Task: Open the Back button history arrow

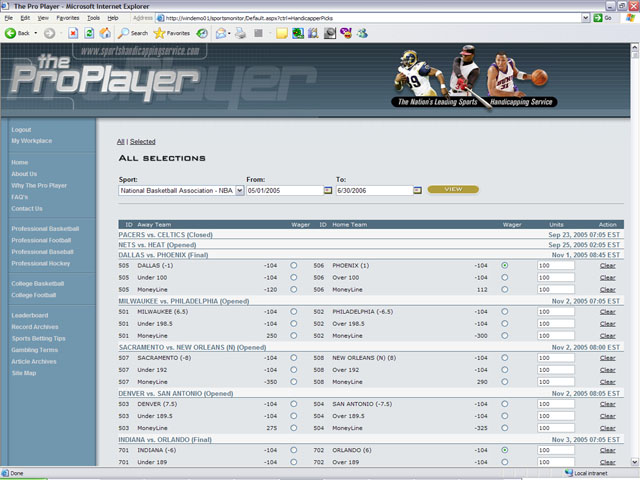Action: tap(36, 33)
